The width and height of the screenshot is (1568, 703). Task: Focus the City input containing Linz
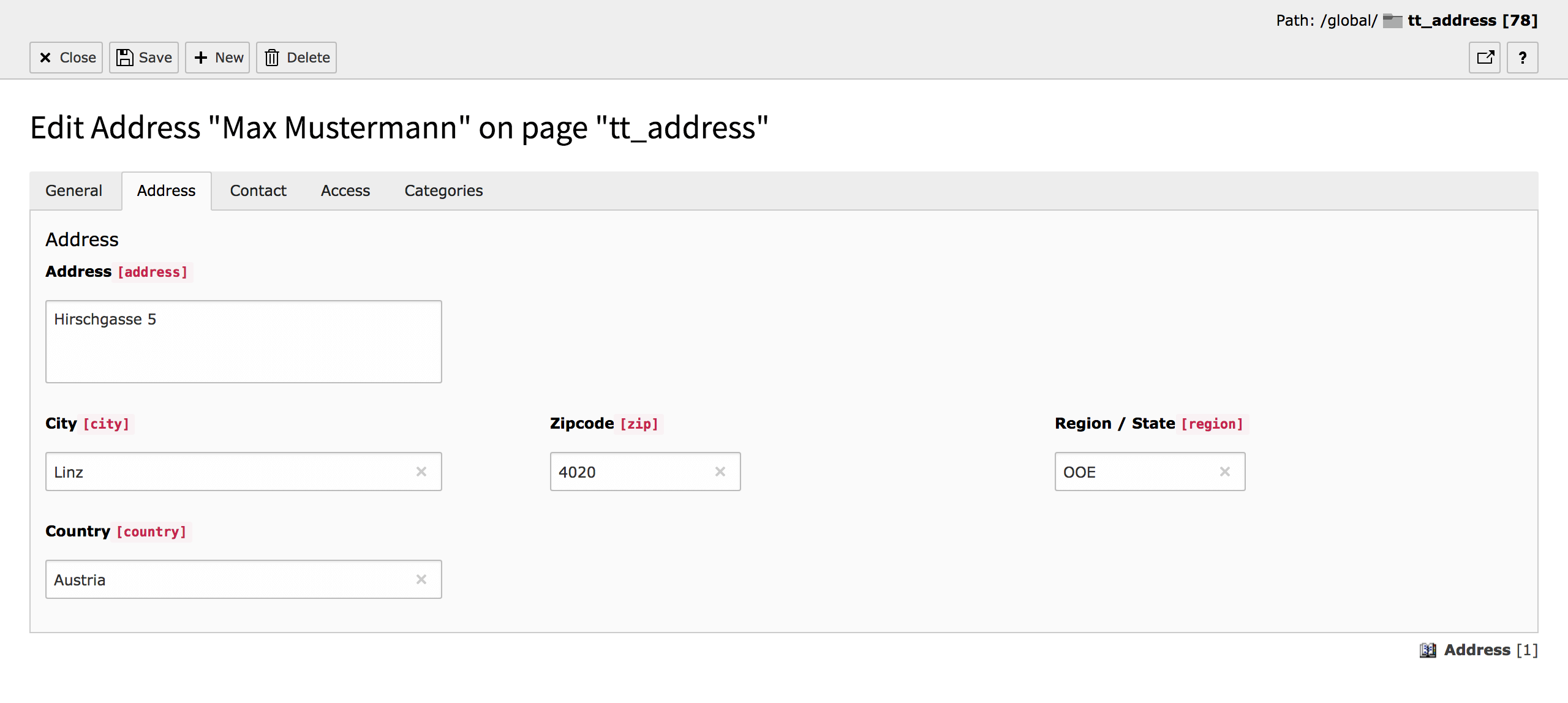point(227,472)
